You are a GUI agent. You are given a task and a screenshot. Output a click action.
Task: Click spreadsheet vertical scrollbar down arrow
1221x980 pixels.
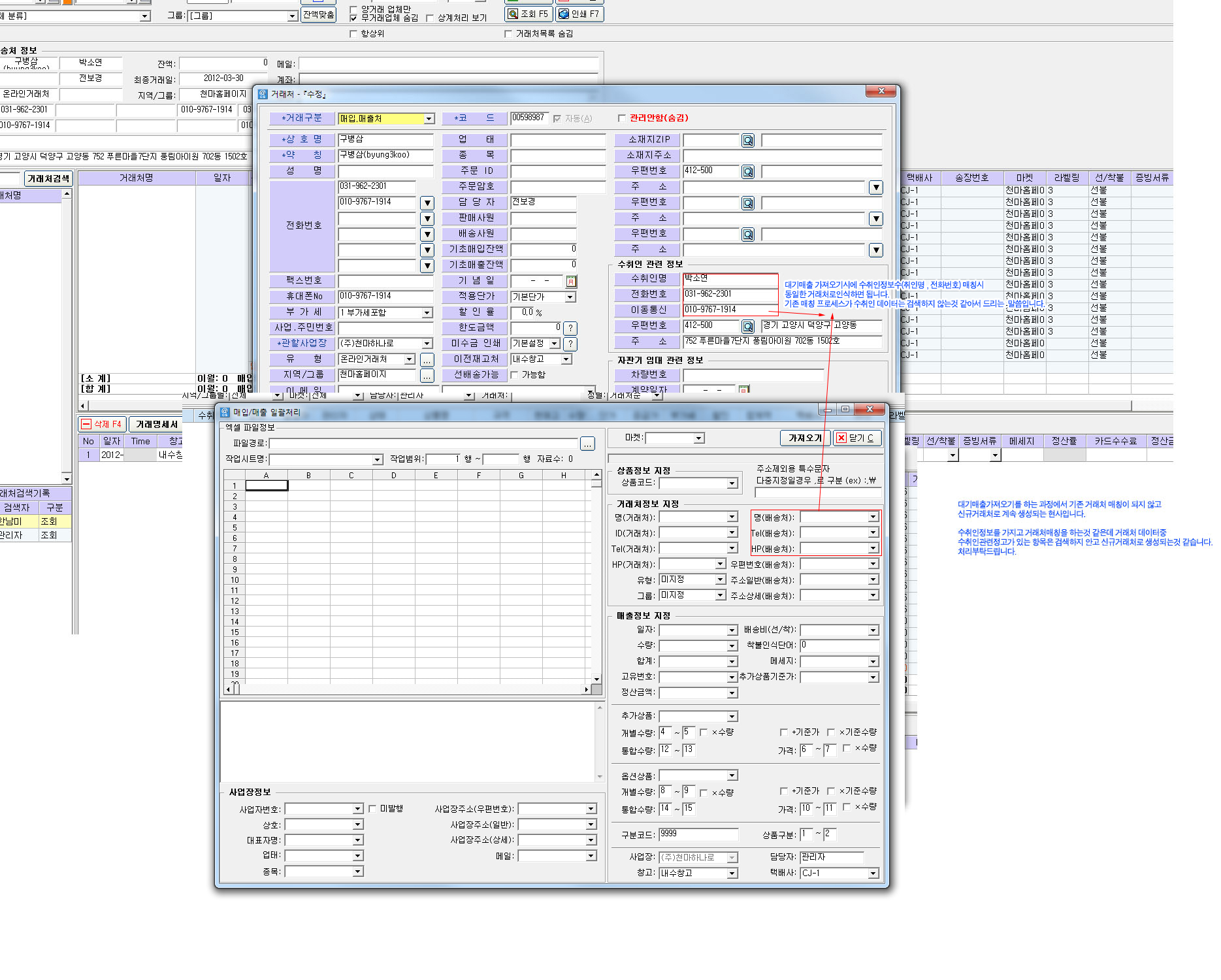coord(596,679)
